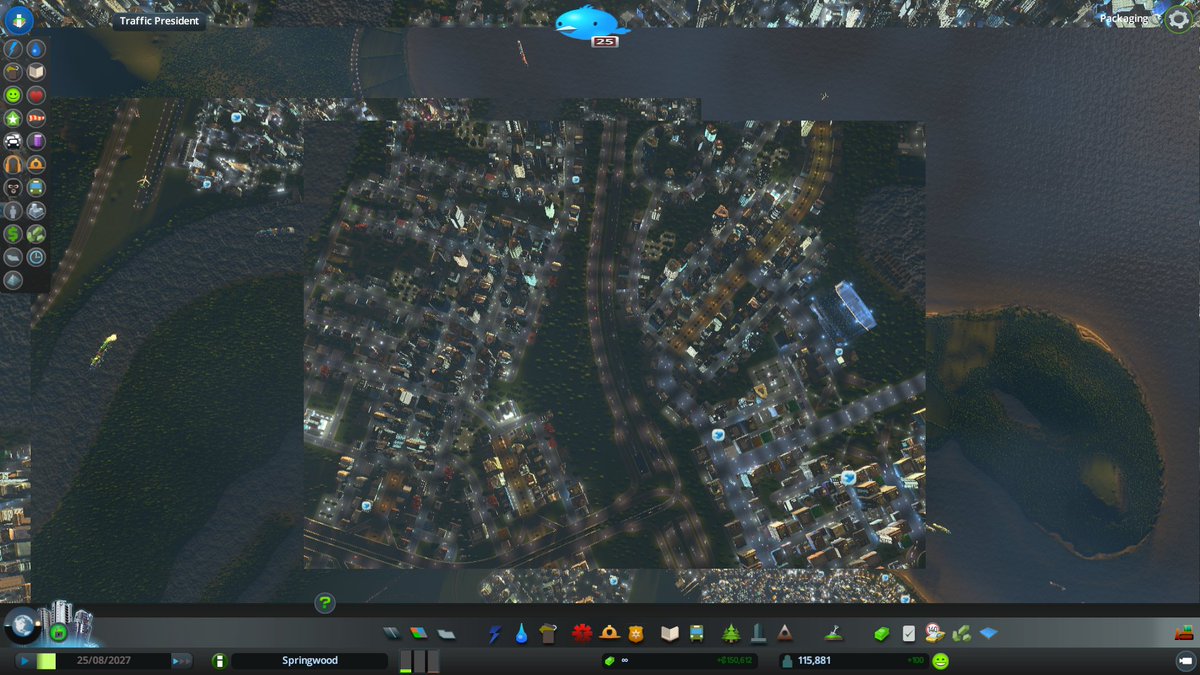The height and width of the screenshot is (675, 1200).
Task: Click the money balance field
Action: (680, 661)
